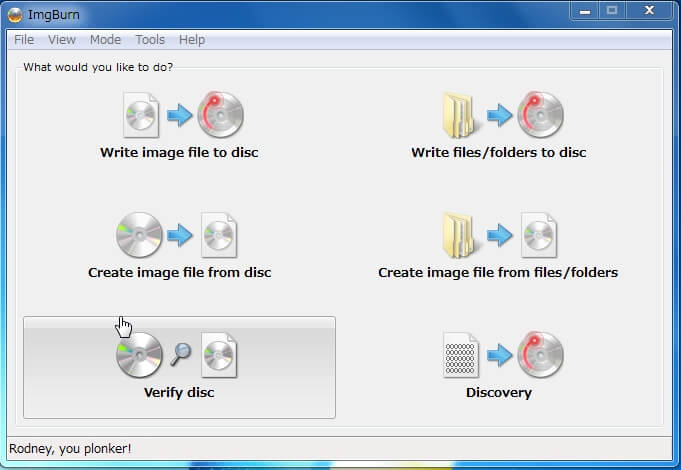Click the magnifying glass icon in Verify disc
681x470 pixels.
[181, 351]
